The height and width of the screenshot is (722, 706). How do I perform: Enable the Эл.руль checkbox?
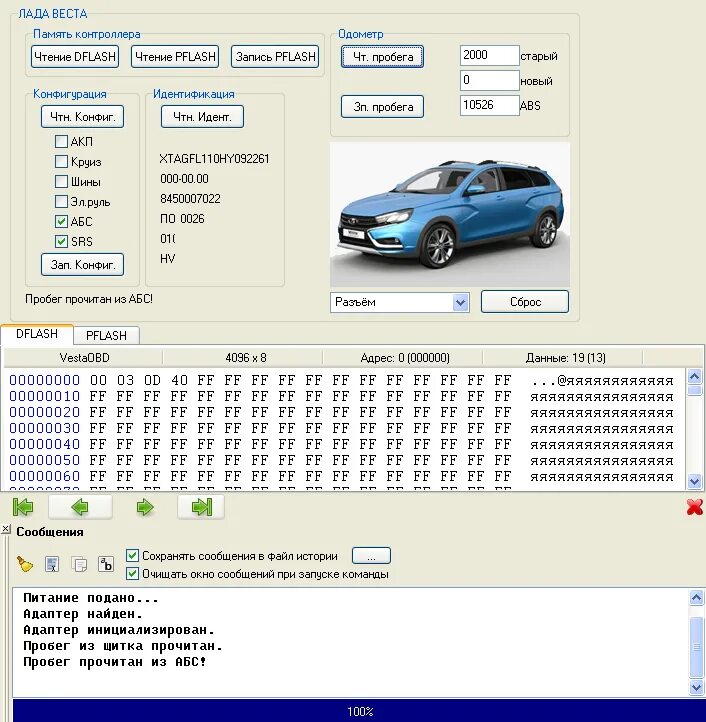61,201
